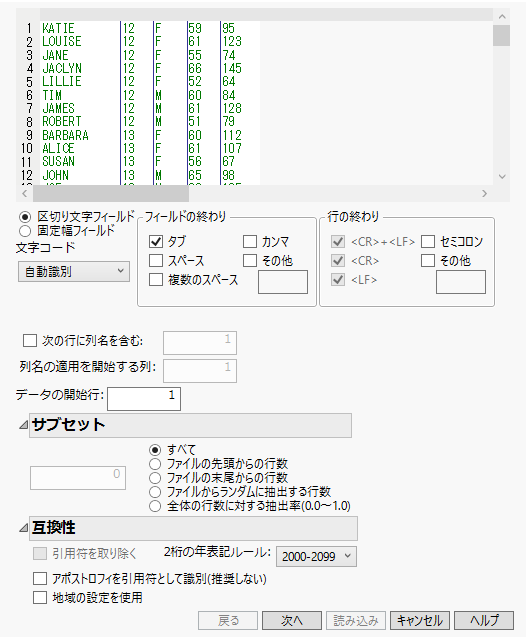Check the セミコロン checkbox
This screenshot has width=526, height=637.
tap(428, 241)
